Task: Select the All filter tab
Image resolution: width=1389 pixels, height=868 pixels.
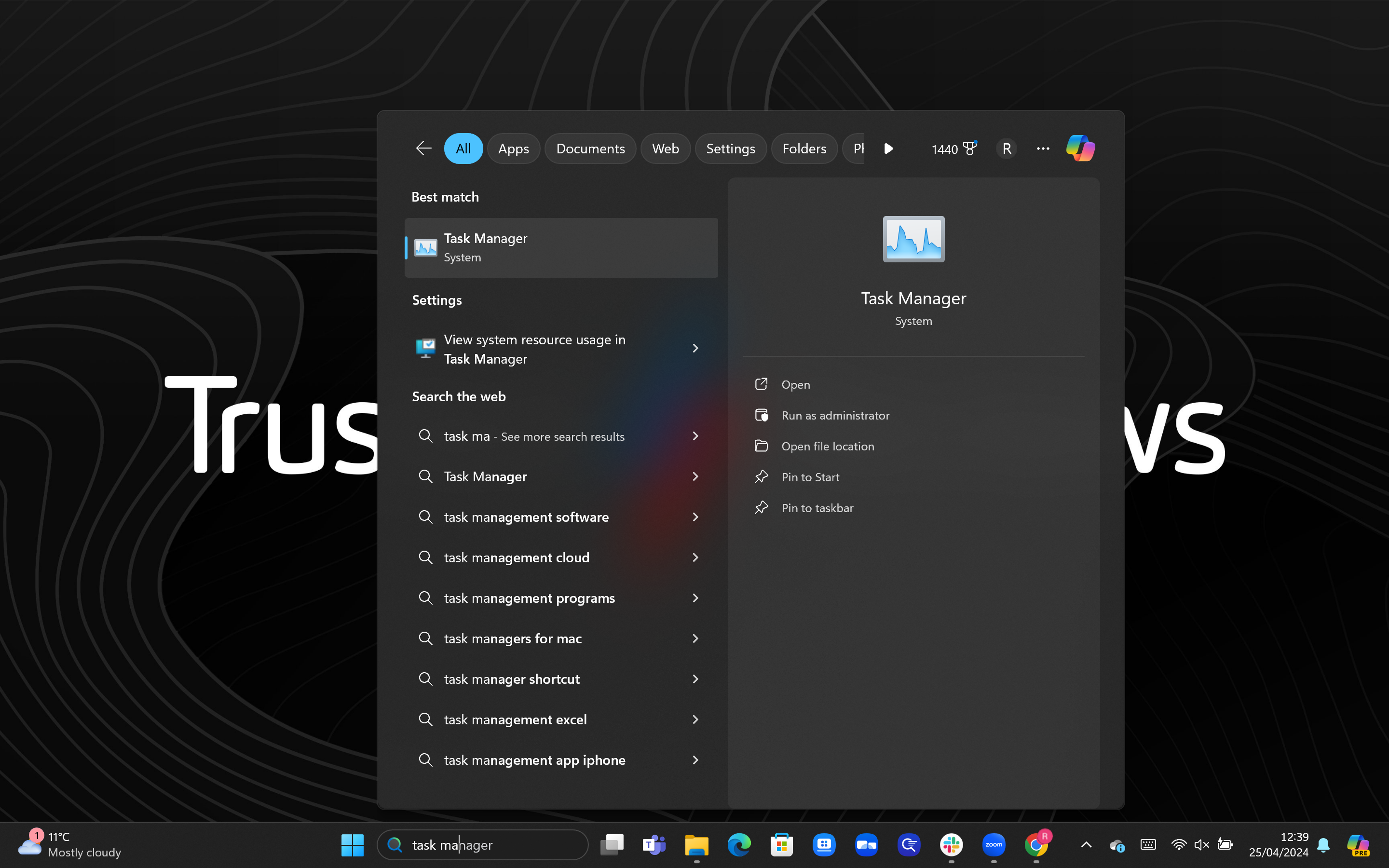Action: click(x=463, y=149)
